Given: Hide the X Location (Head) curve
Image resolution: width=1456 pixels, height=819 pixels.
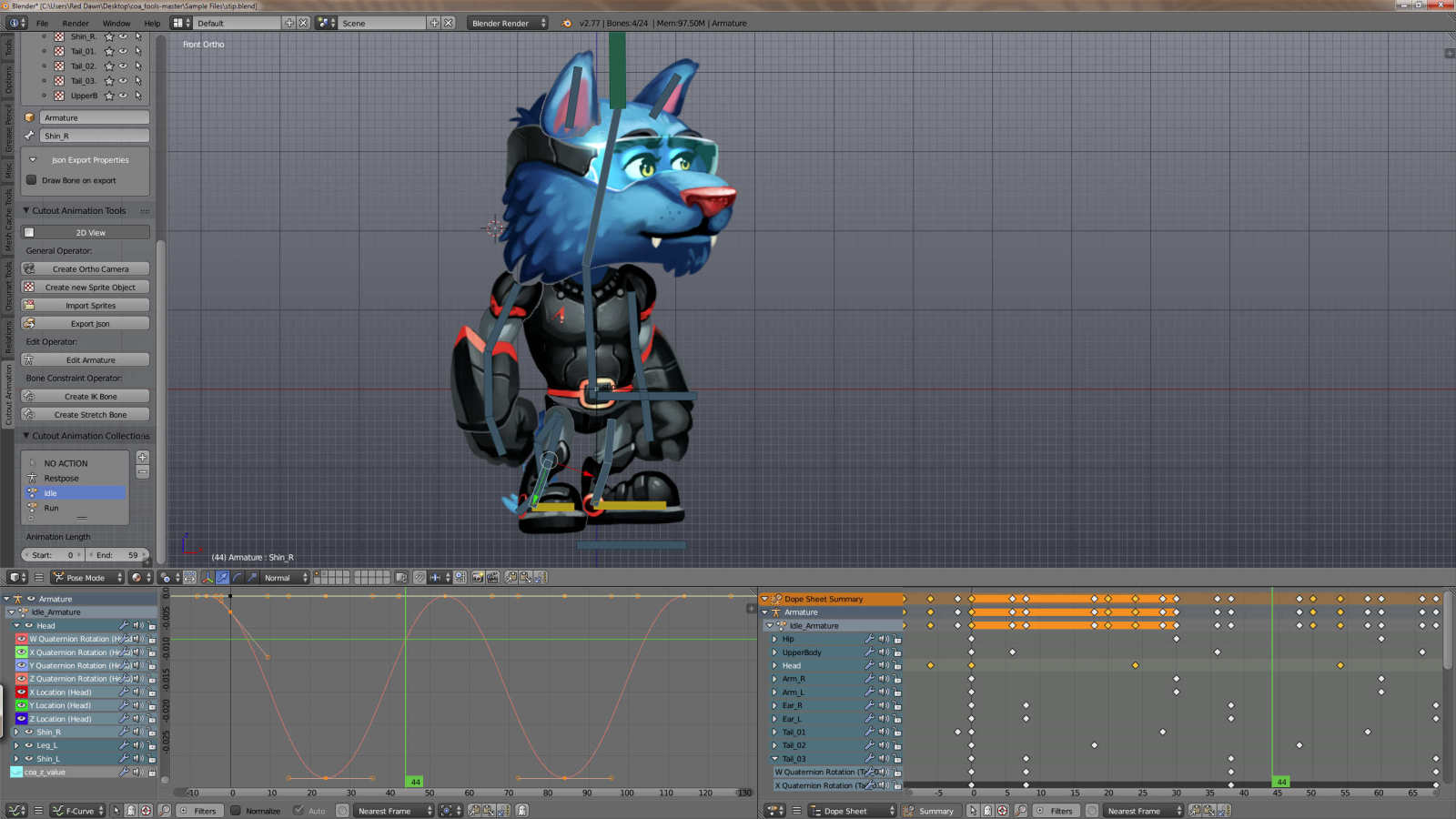Looking at the screenshot, I should [21, 692].
